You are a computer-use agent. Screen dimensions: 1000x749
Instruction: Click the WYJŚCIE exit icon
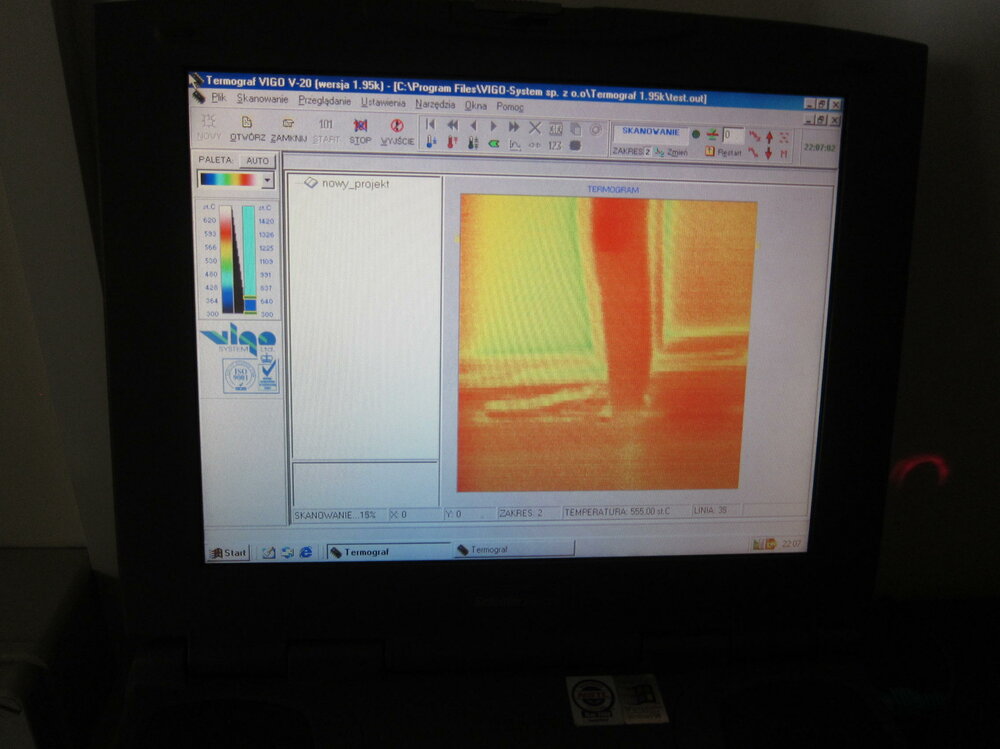[x=397, y=132]
